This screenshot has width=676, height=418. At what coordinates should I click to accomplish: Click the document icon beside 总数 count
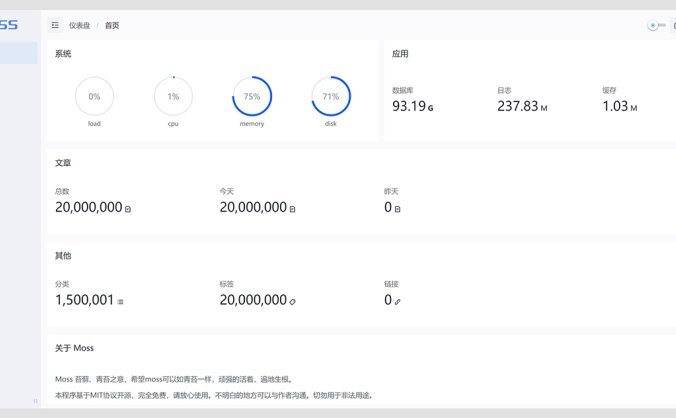click(x=128, y=209)
